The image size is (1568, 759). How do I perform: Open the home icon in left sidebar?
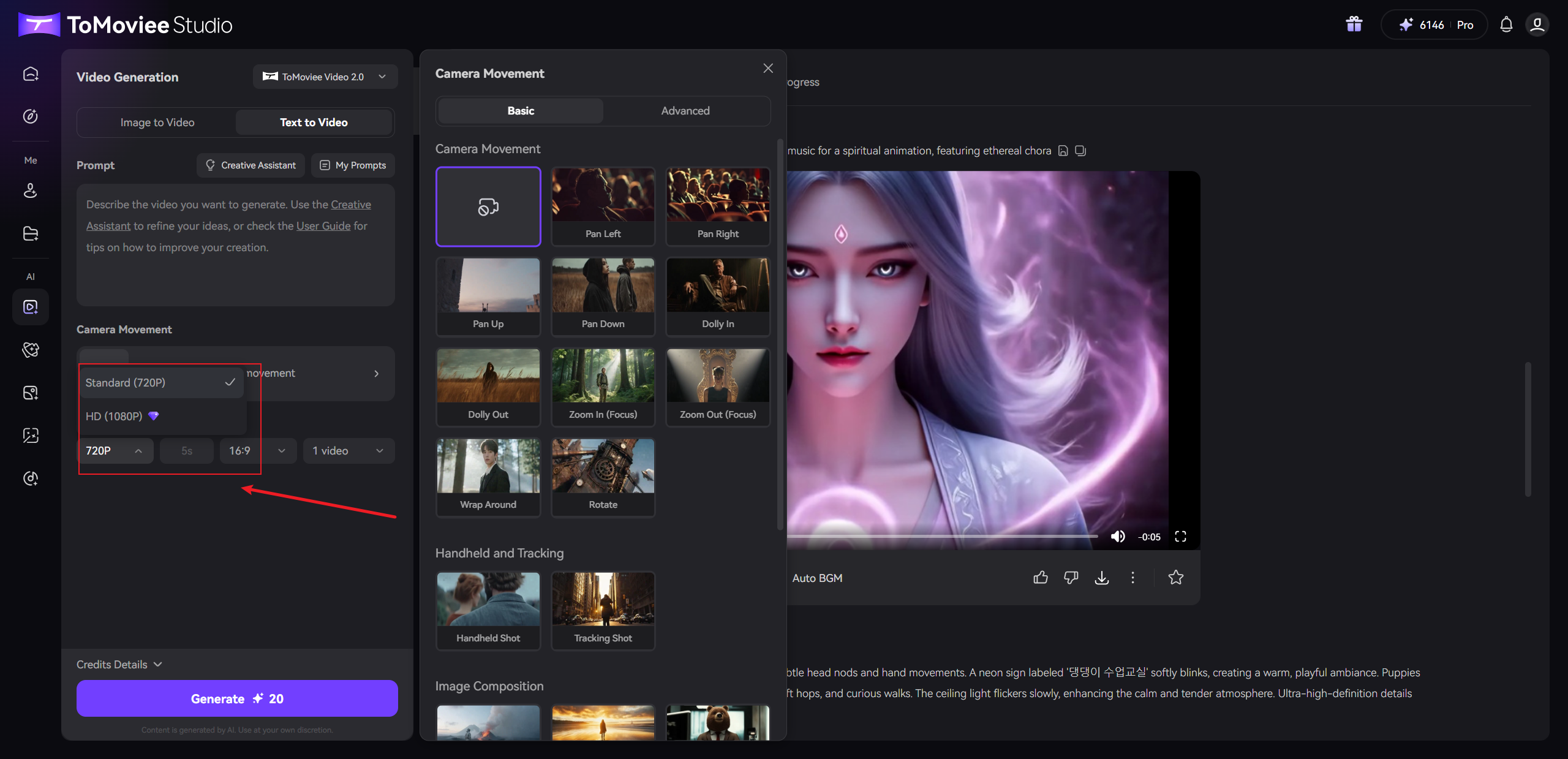tap(31, 74)
